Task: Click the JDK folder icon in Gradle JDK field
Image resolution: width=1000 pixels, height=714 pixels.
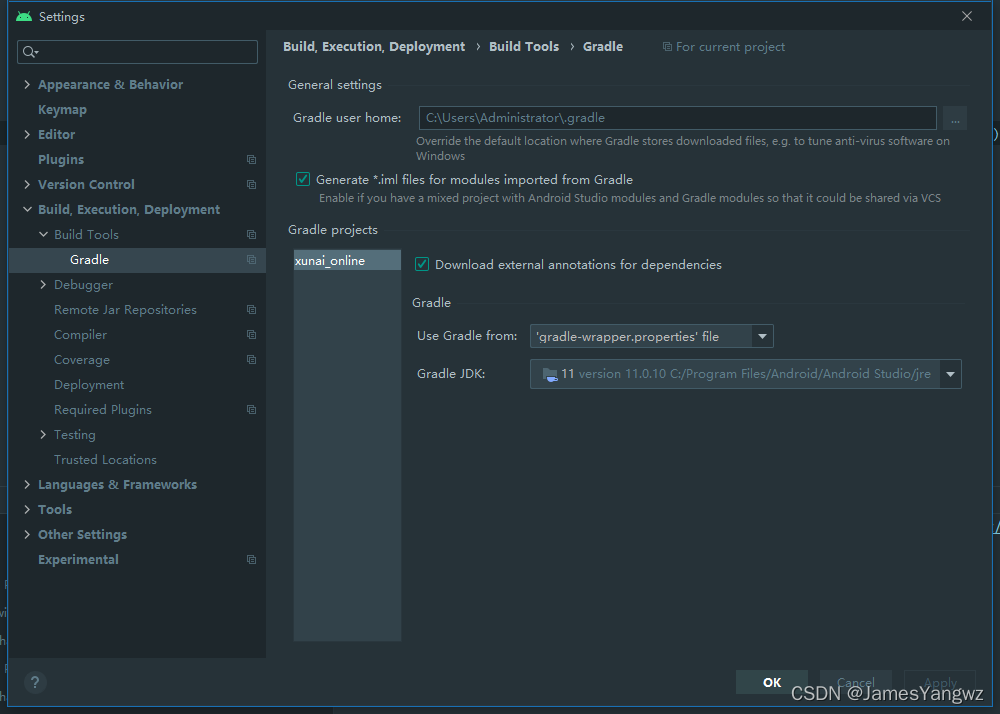Action: point(550,374)
